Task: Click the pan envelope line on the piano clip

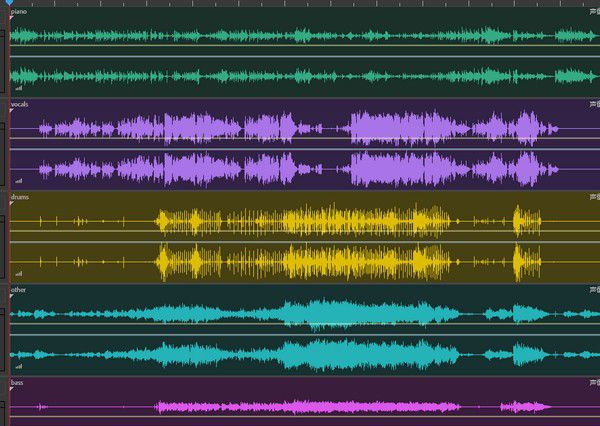Action: [x=305, y=57]
